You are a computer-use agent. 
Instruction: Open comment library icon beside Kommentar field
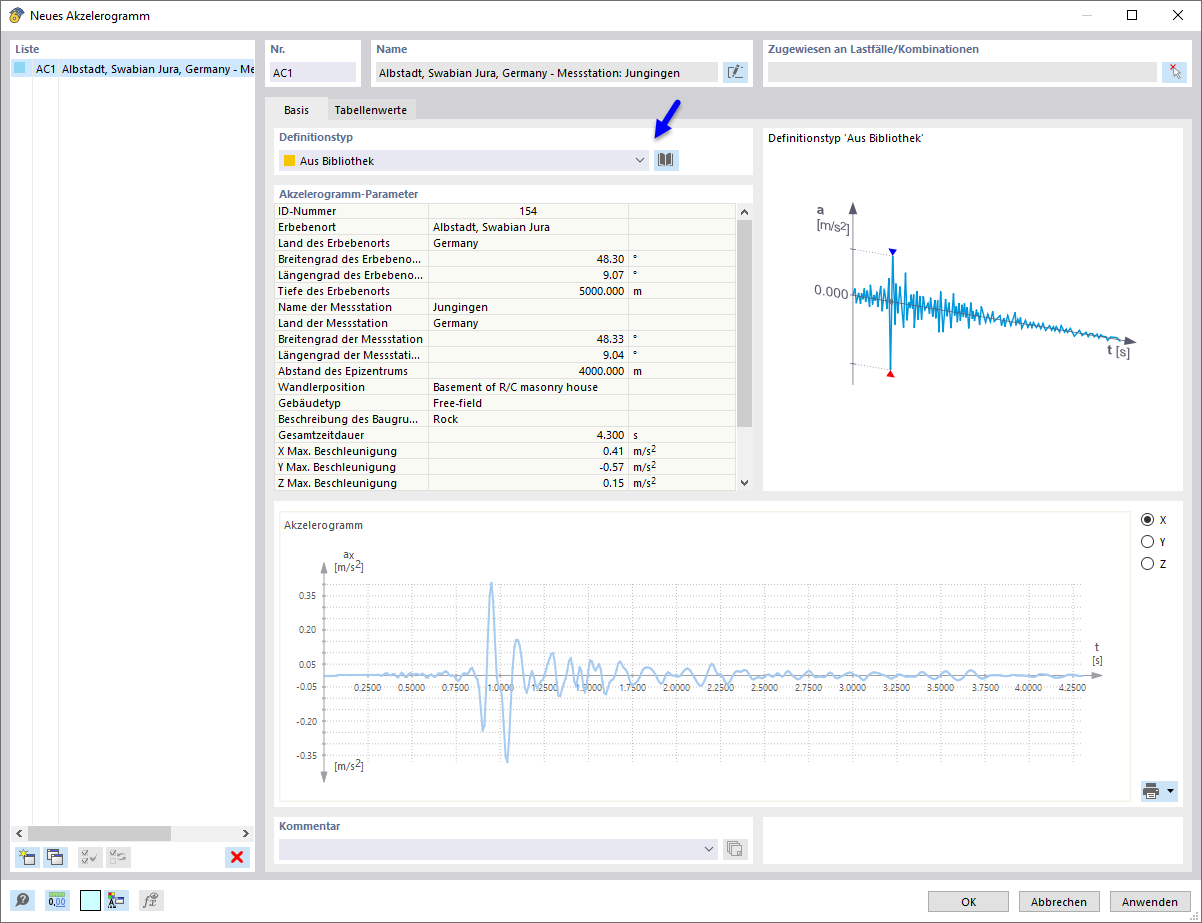[x=735, y=849]
